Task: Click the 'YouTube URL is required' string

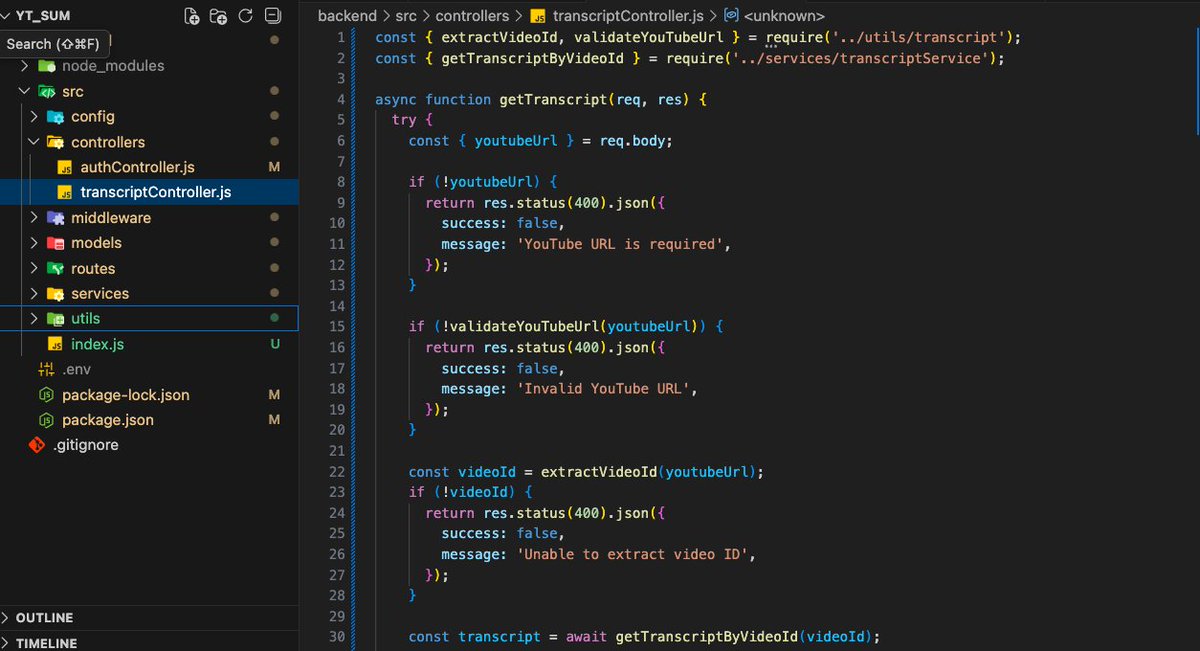Action: pyautogui.click(x=624, y=244)
